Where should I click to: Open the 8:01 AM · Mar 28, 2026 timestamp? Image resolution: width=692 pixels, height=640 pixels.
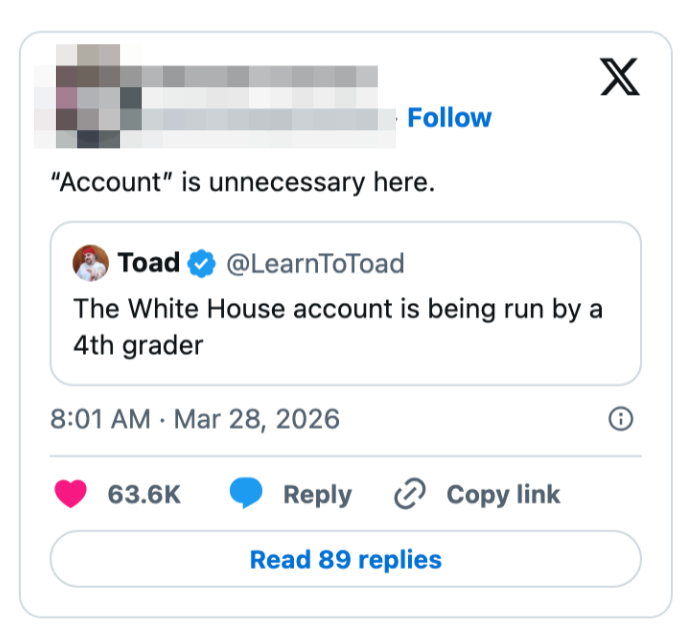(195, 419)
